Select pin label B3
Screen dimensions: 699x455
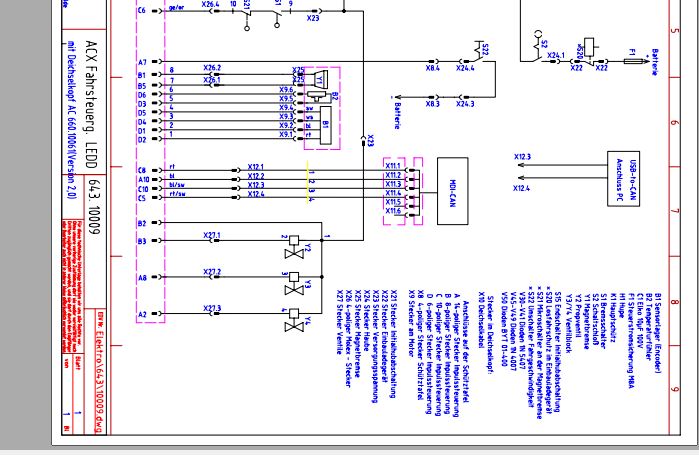(x=142, y=241)
